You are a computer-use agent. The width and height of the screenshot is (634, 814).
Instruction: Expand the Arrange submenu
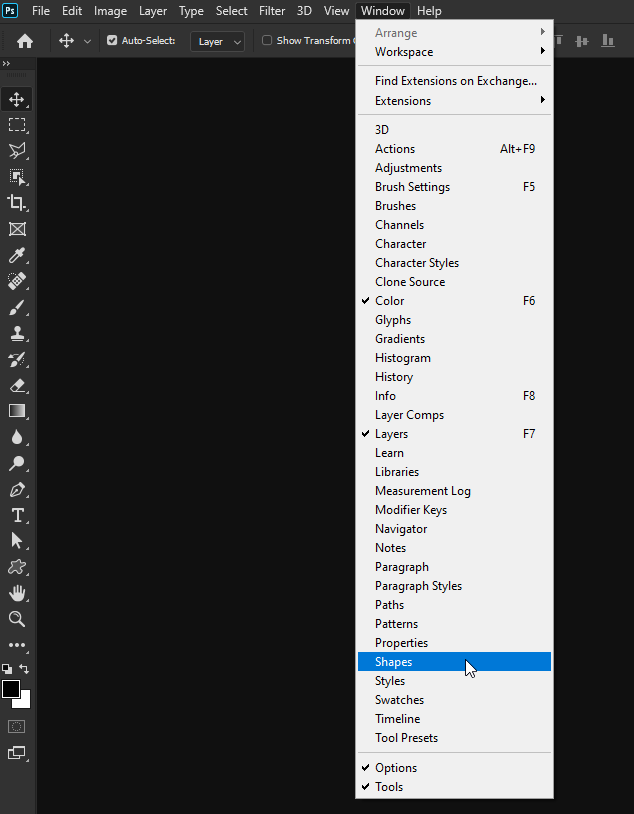454,33
